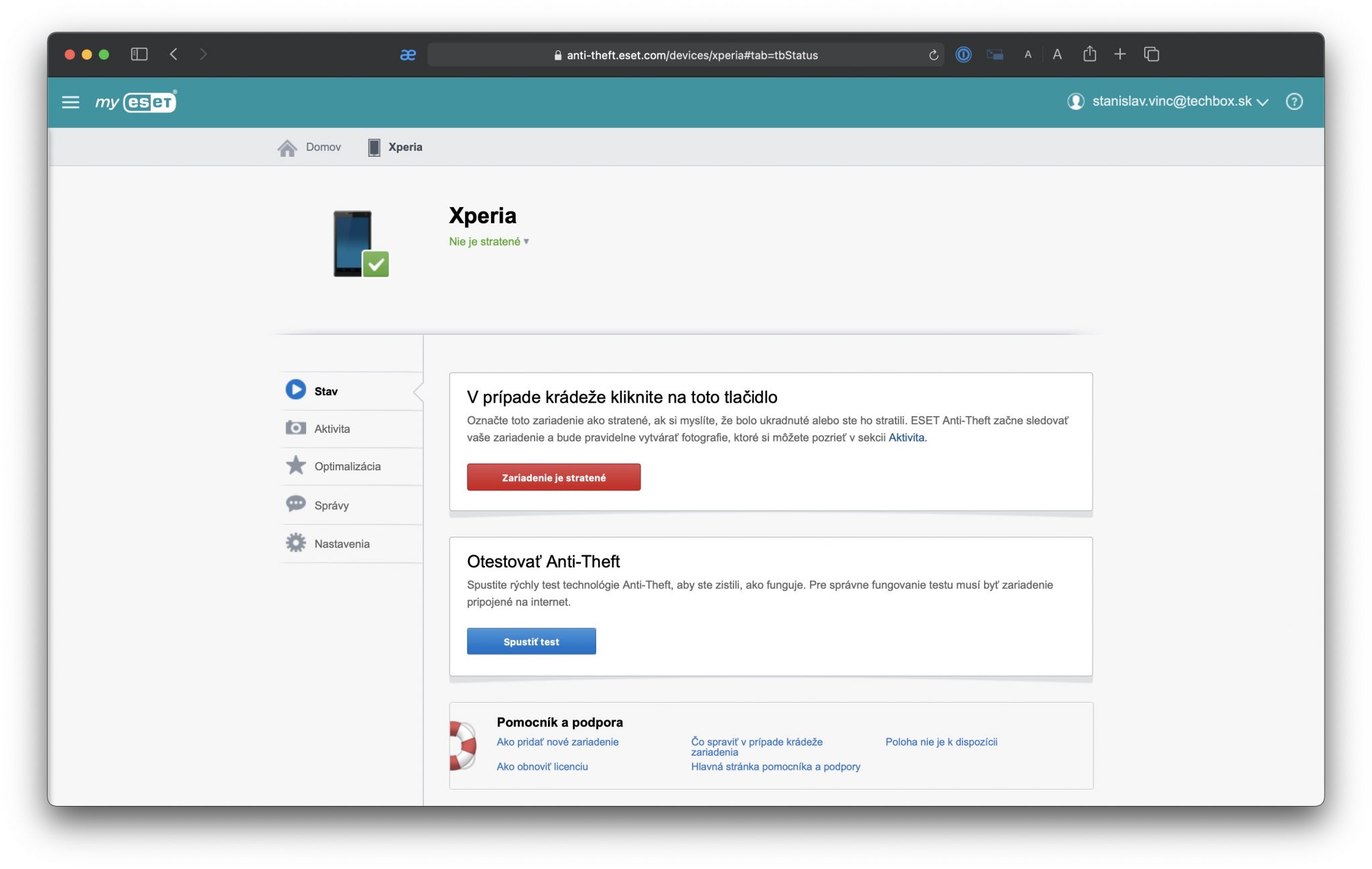Click the gear icon beside Nastavenia
This screenshot has width=1372, height=869.
tap(295, 543)
